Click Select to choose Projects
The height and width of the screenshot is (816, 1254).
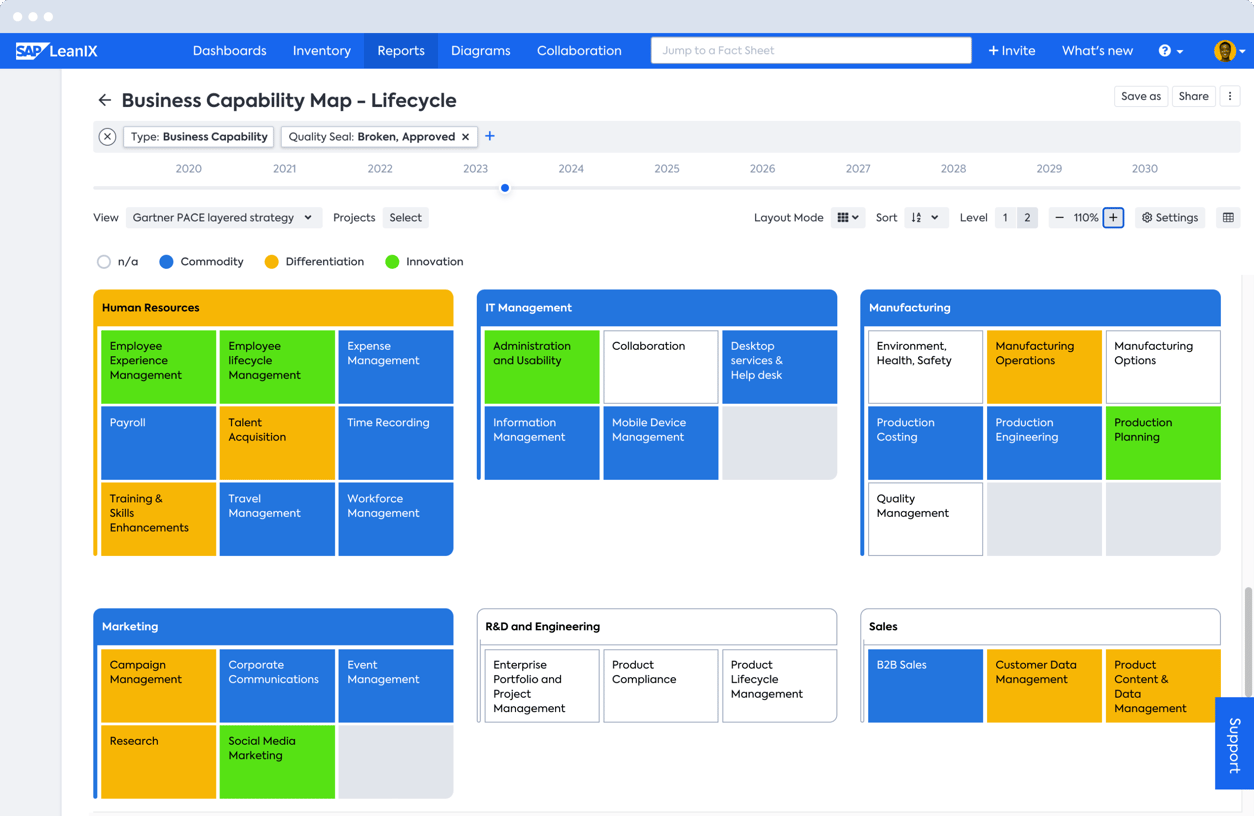pos(404,217)
